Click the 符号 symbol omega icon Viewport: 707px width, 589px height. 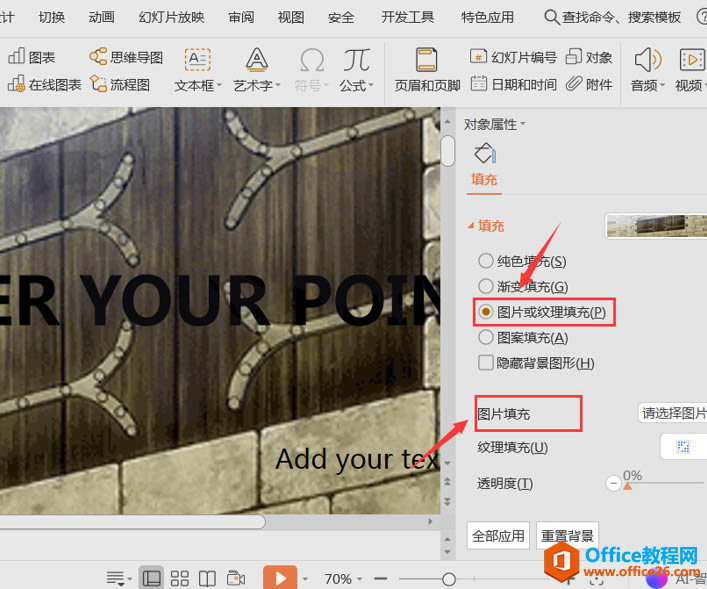point(312,60)
